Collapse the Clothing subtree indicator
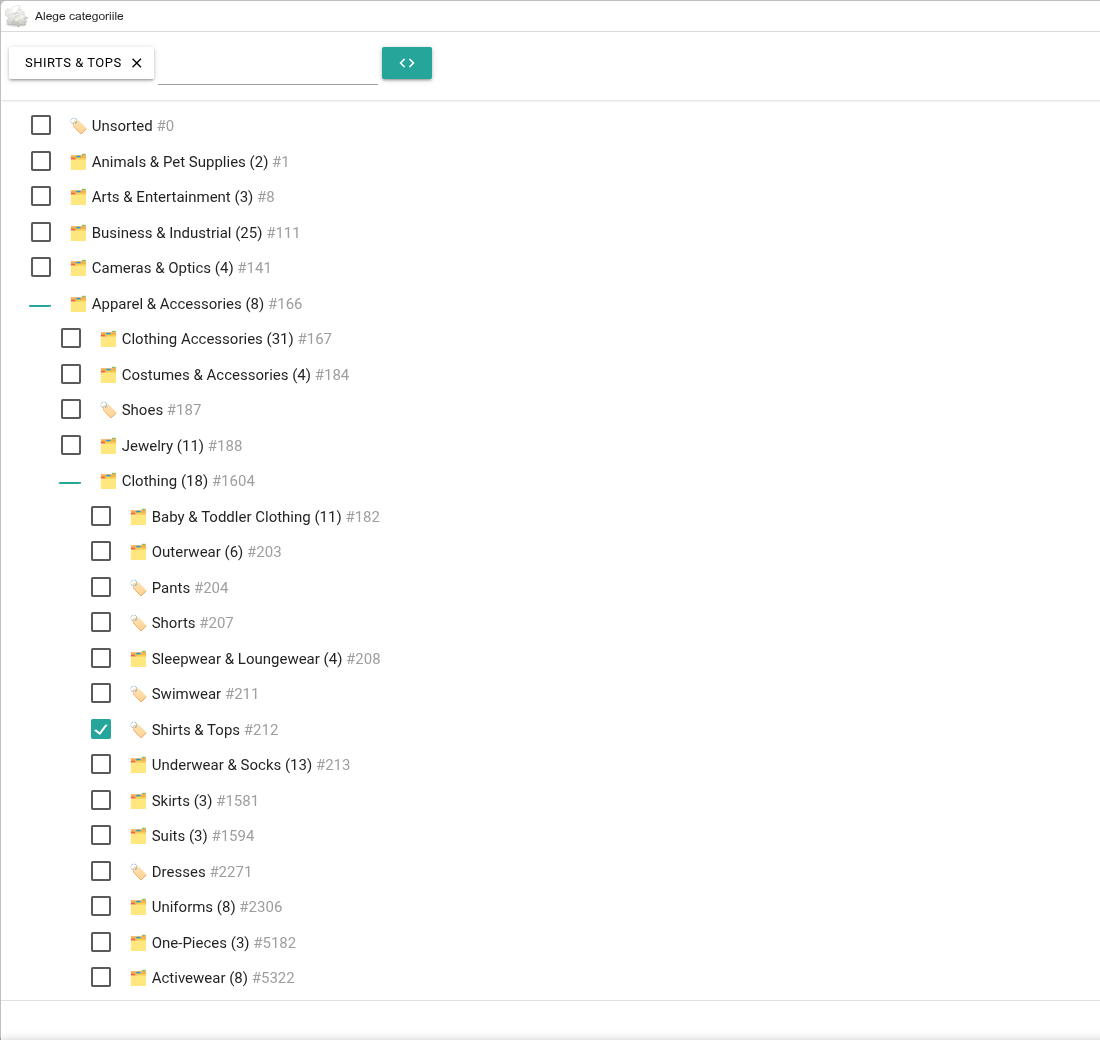 point(70,482)
